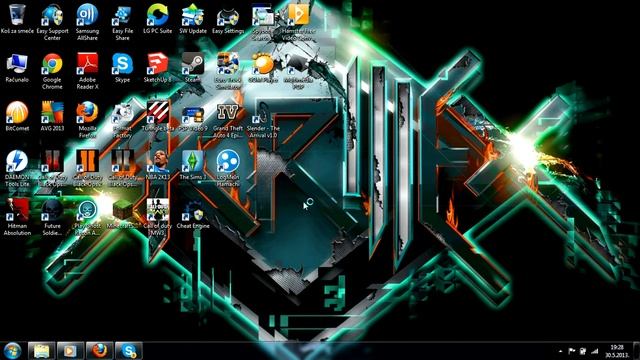This screenshot has width=640, height=360.
Task: Open Samsung AllShare desktop shortcut
Action: [x=87, y=22]
